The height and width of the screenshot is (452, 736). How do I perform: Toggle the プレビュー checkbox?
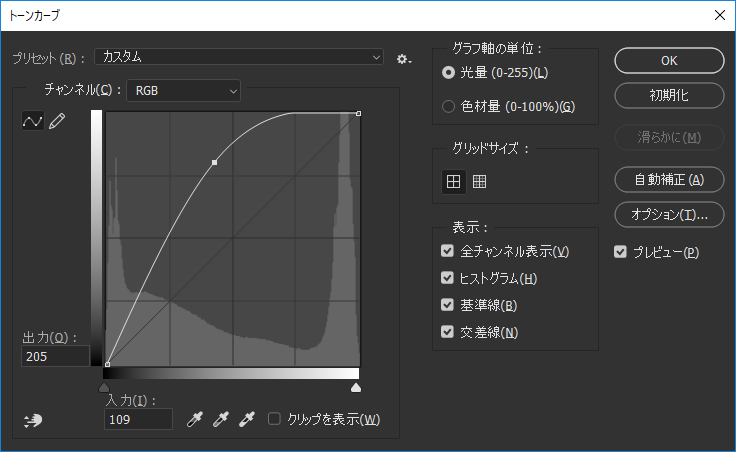620,252
